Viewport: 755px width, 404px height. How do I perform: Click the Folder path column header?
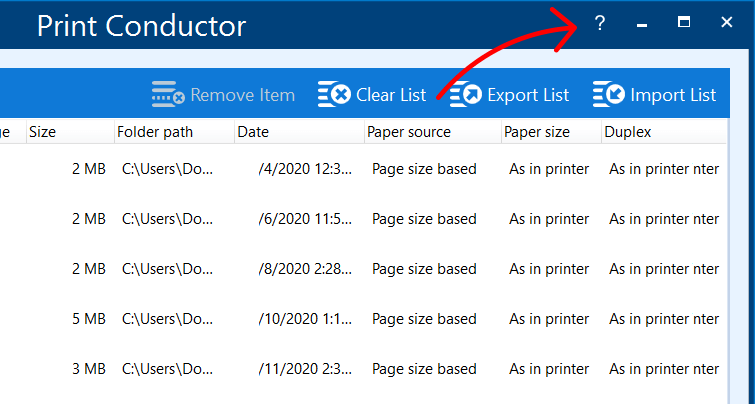[155, 131]
